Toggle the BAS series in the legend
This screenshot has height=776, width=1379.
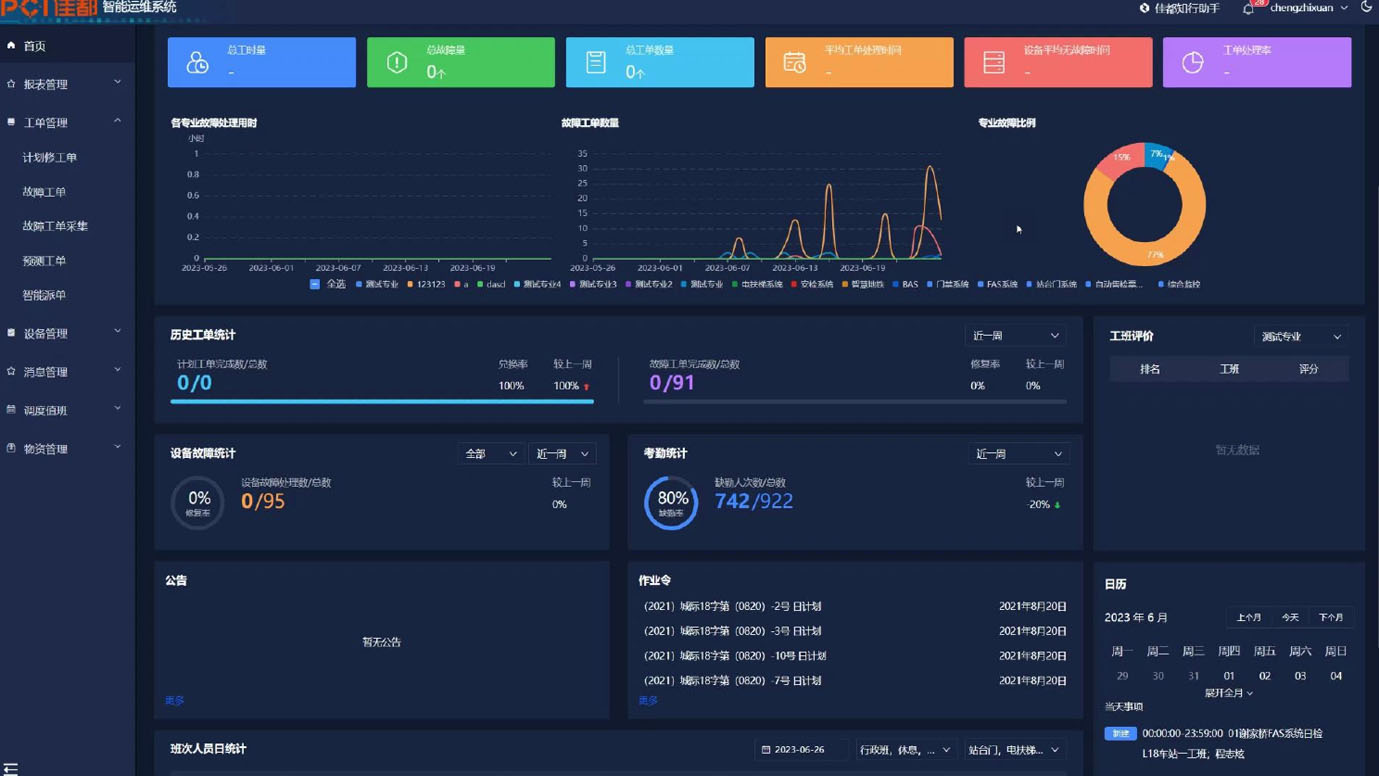(x=903, y=284)
